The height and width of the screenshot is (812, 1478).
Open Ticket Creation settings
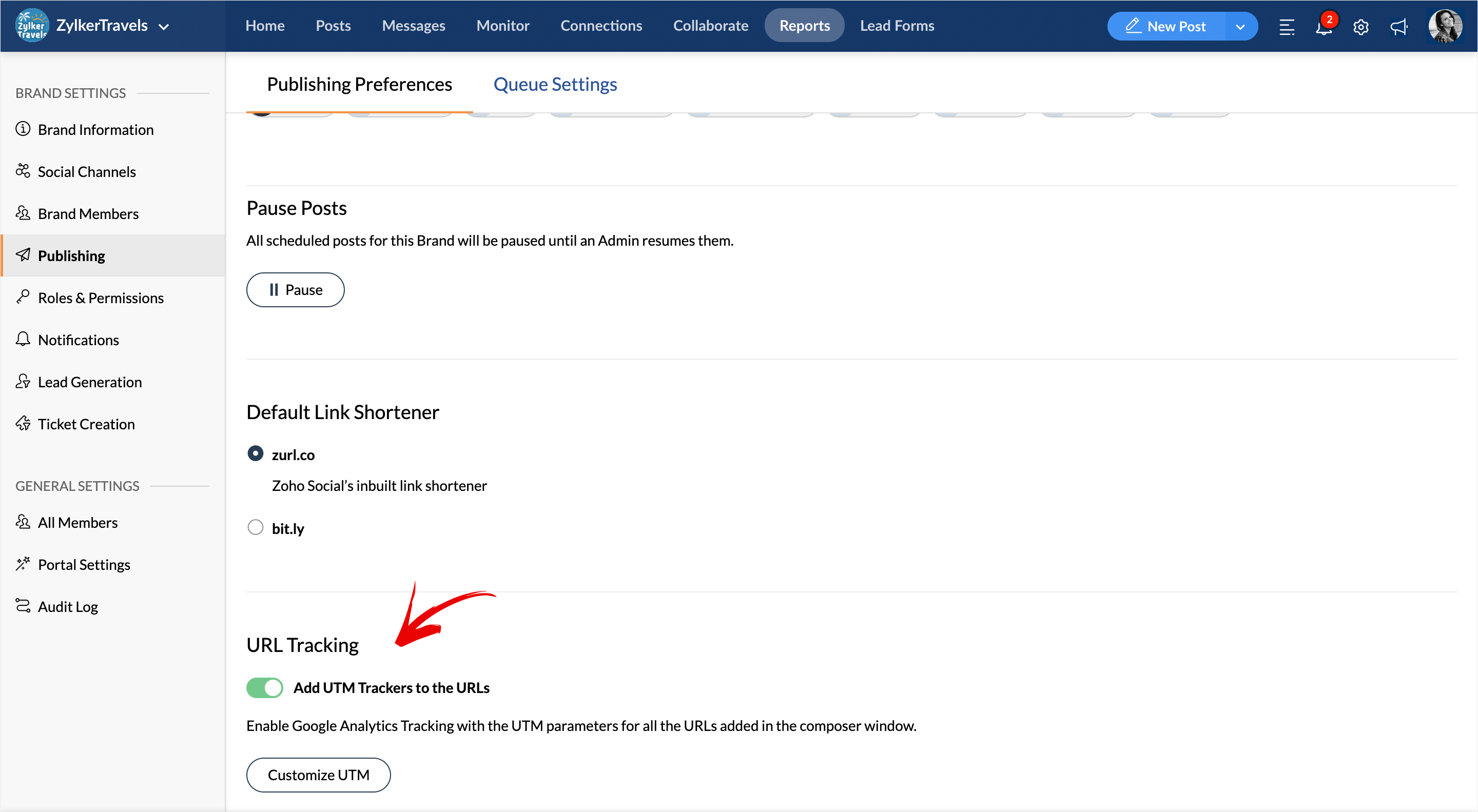tap(86, 424)
